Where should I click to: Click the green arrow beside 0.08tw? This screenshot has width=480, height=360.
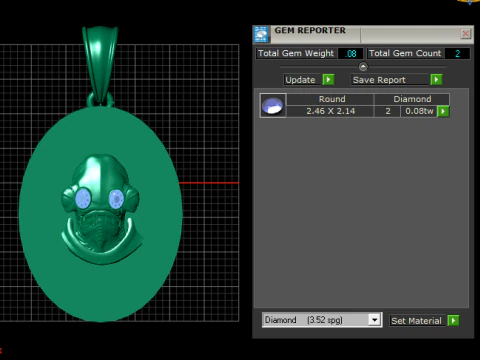pos(443,111)
